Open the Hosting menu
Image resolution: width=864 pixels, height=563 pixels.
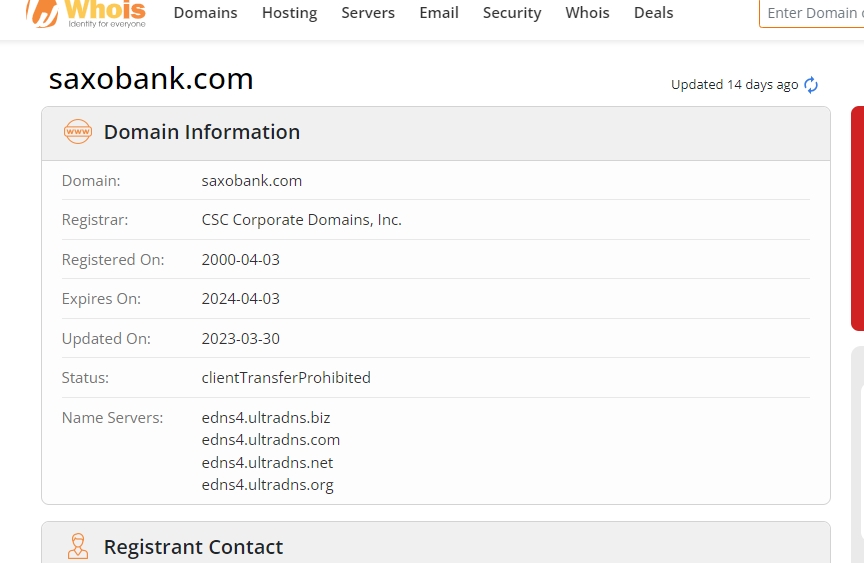pyautogui.click(x=289, y=13)
